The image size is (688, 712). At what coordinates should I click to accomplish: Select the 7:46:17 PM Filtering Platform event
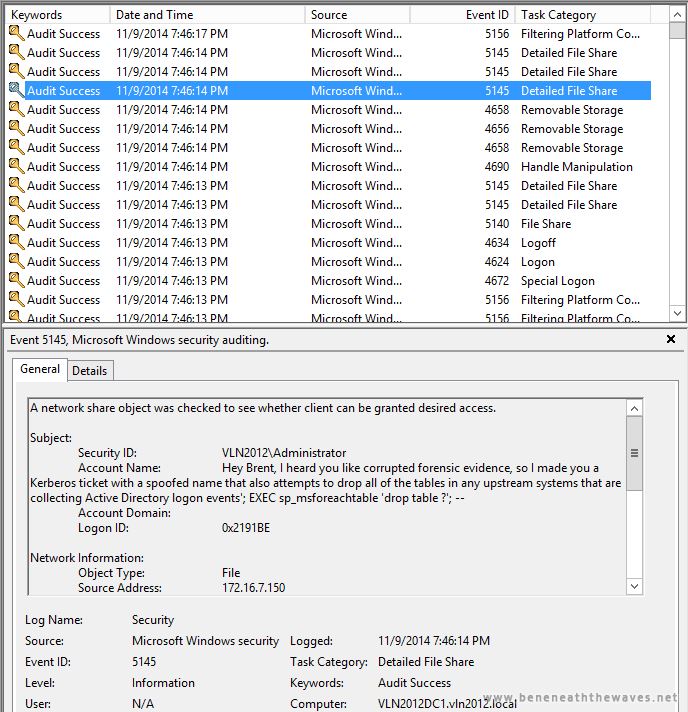[x=330, y=34]
